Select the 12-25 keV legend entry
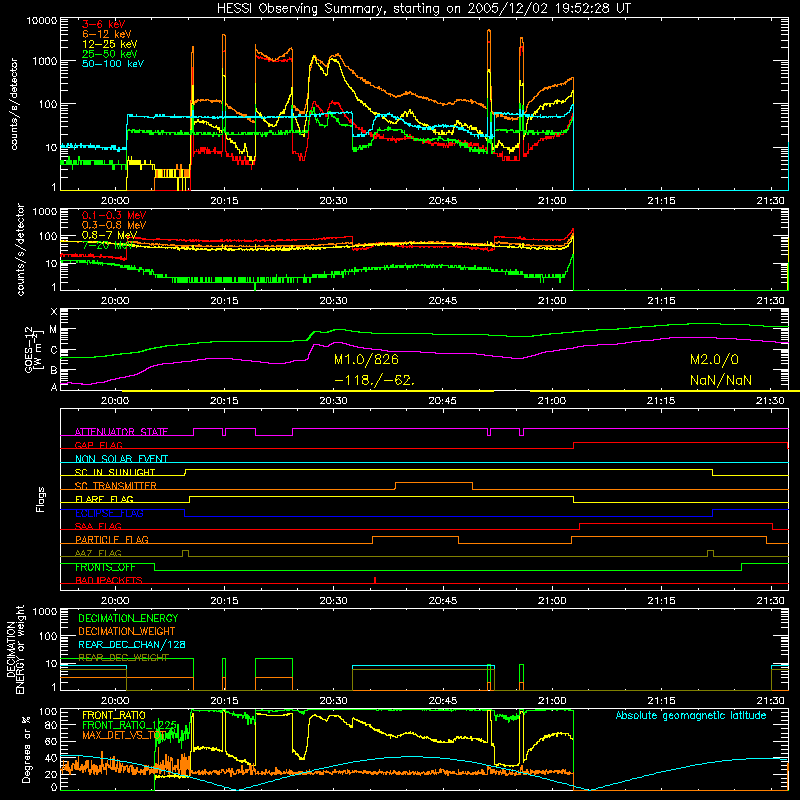The image size is (800, 800). pyautogui.click(x=110, y=44)
